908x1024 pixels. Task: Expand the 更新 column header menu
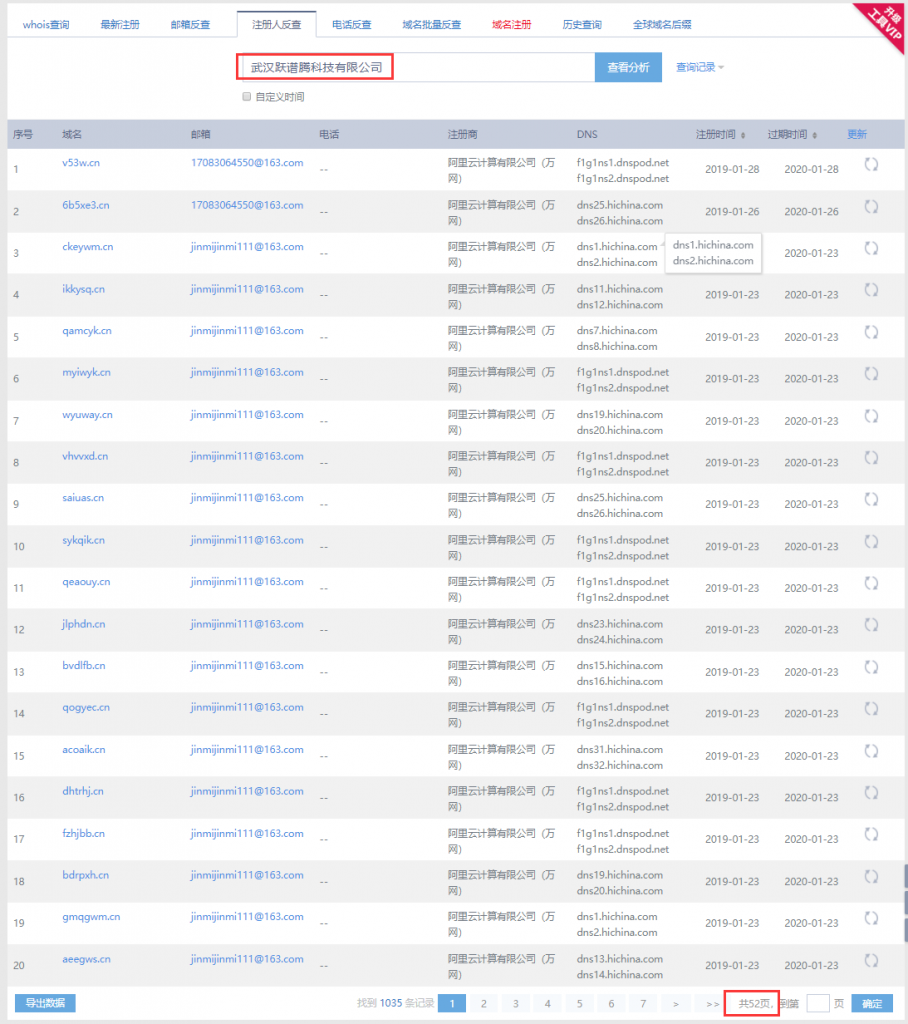click(856, 131)
